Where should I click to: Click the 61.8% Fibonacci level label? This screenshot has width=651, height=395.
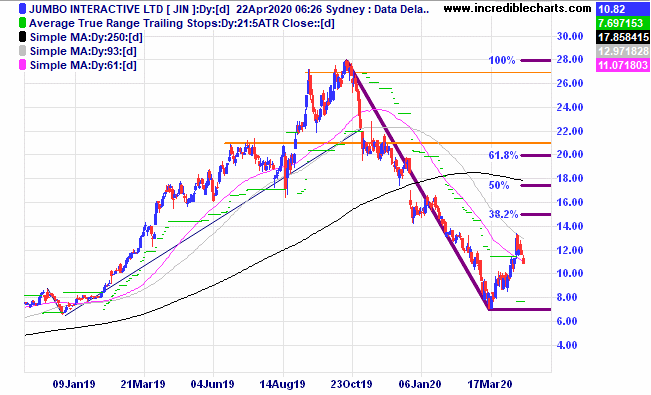(503, 156)
